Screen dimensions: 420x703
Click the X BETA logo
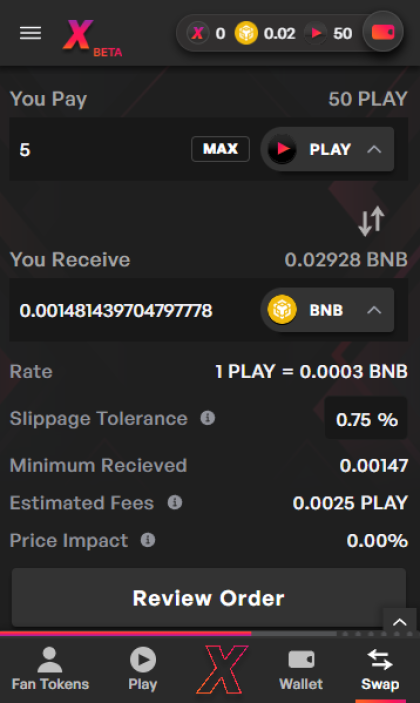[x=92, y=38]
